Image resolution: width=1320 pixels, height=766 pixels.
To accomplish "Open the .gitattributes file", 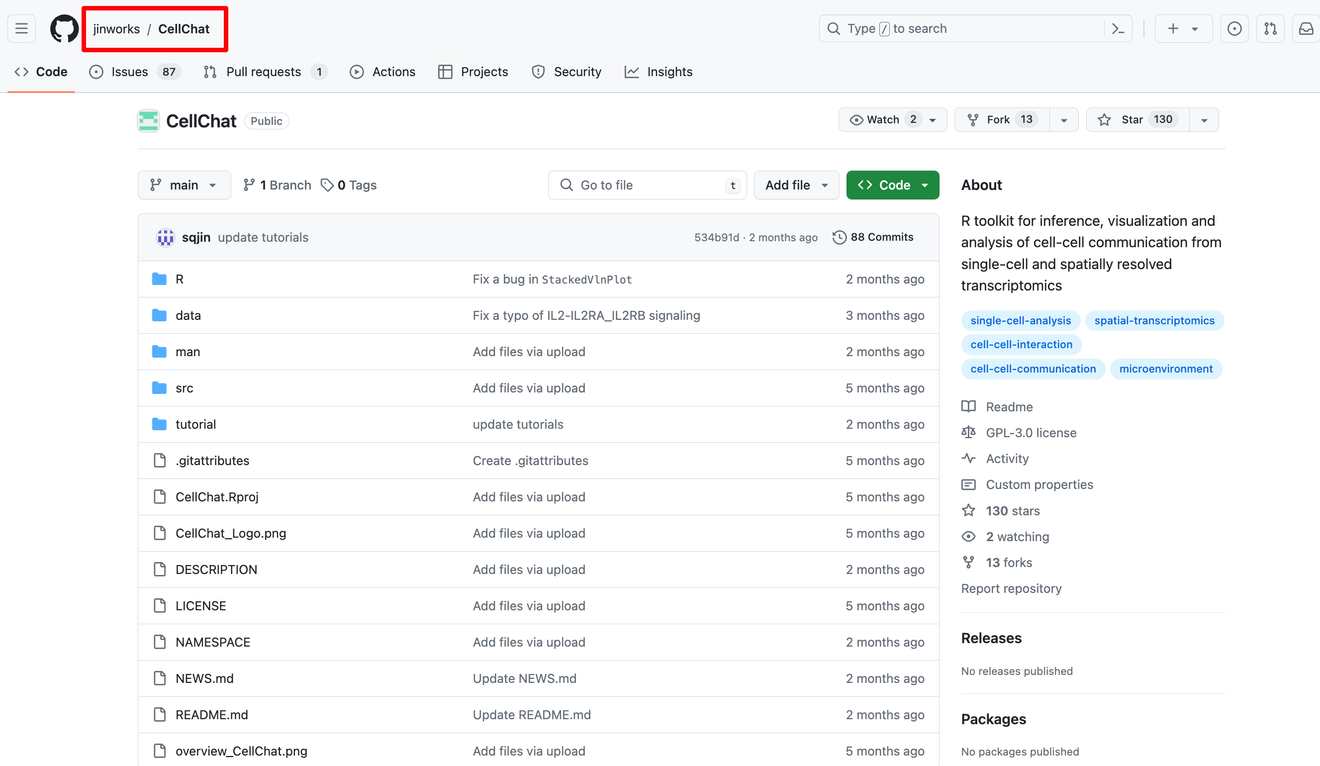I will [212, 461].
